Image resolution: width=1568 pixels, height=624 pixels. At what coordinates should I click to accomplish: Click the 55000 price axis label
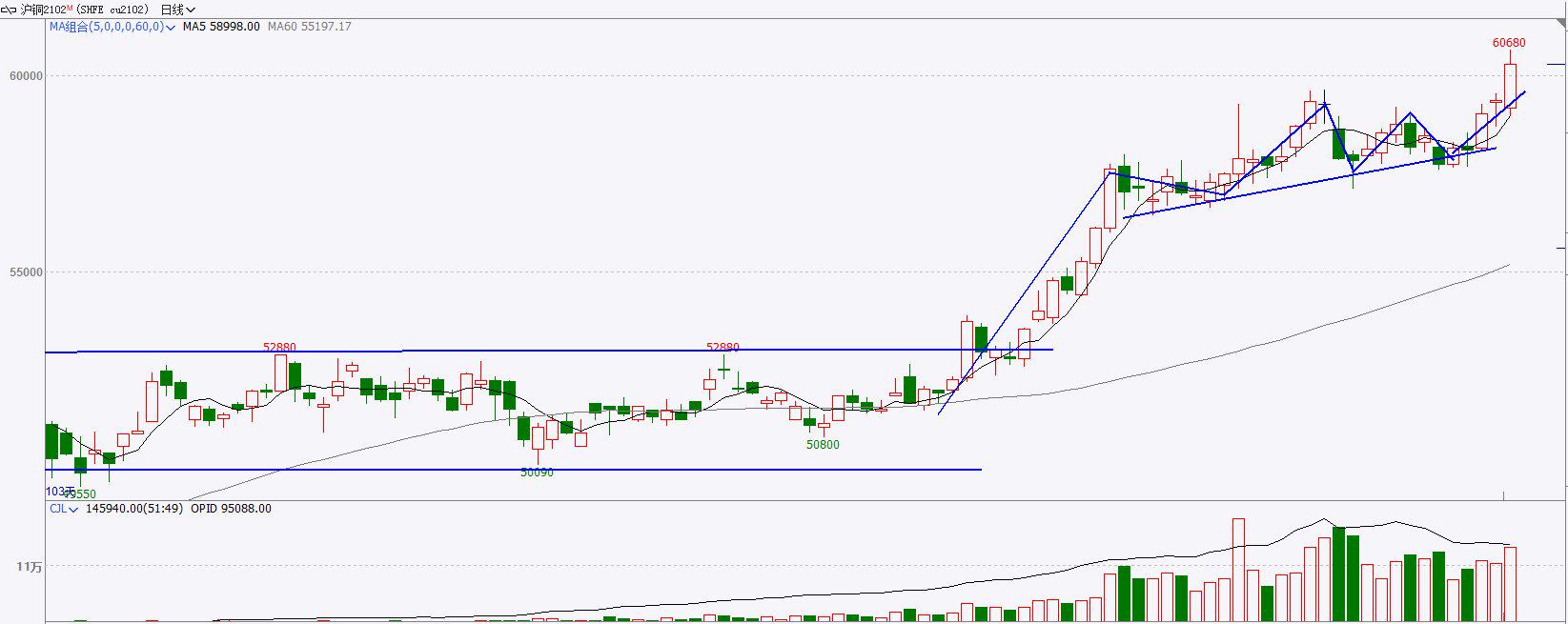27,272
